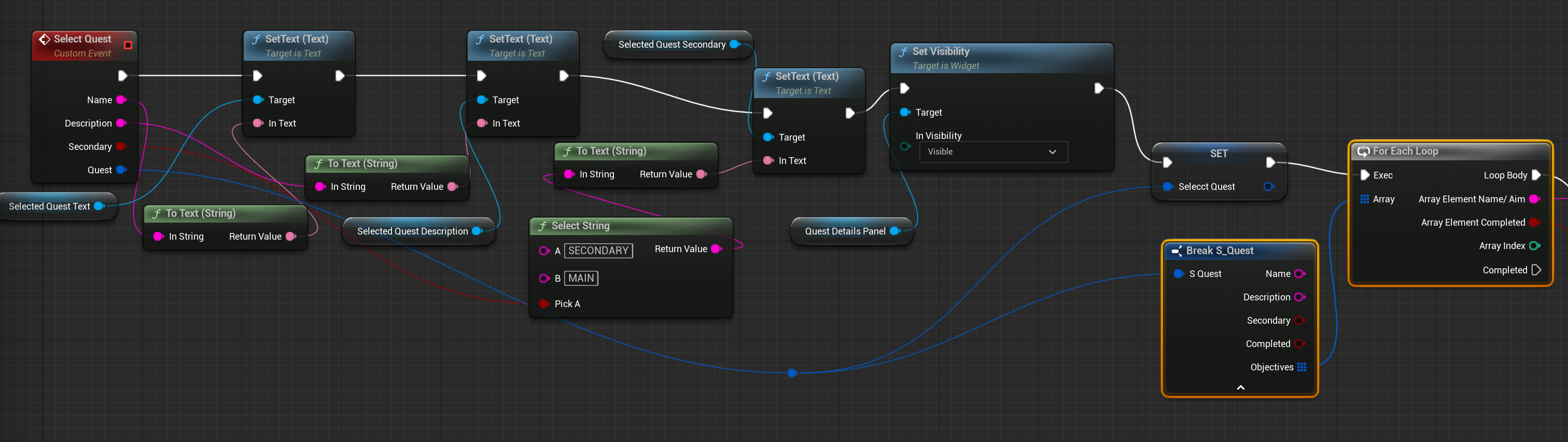Click the Select Quest event's red delegate pin
Viewport: 1568px width, 442px height.
tap(128, 45)
